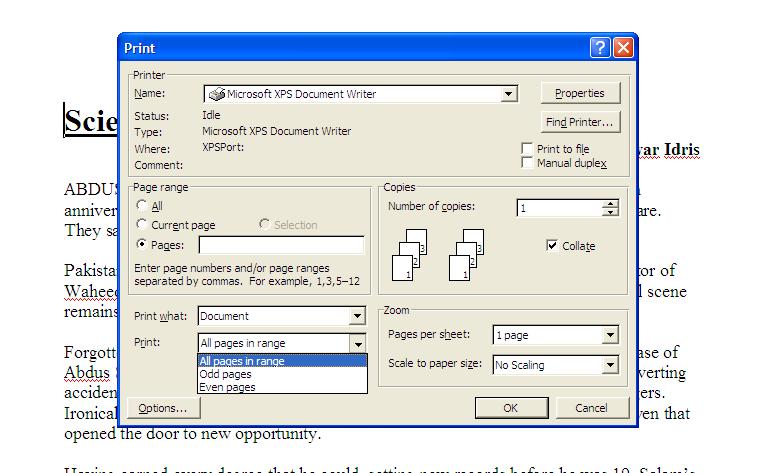Increase the number of copies
This screenshot has height=473, width=768.
610,204
